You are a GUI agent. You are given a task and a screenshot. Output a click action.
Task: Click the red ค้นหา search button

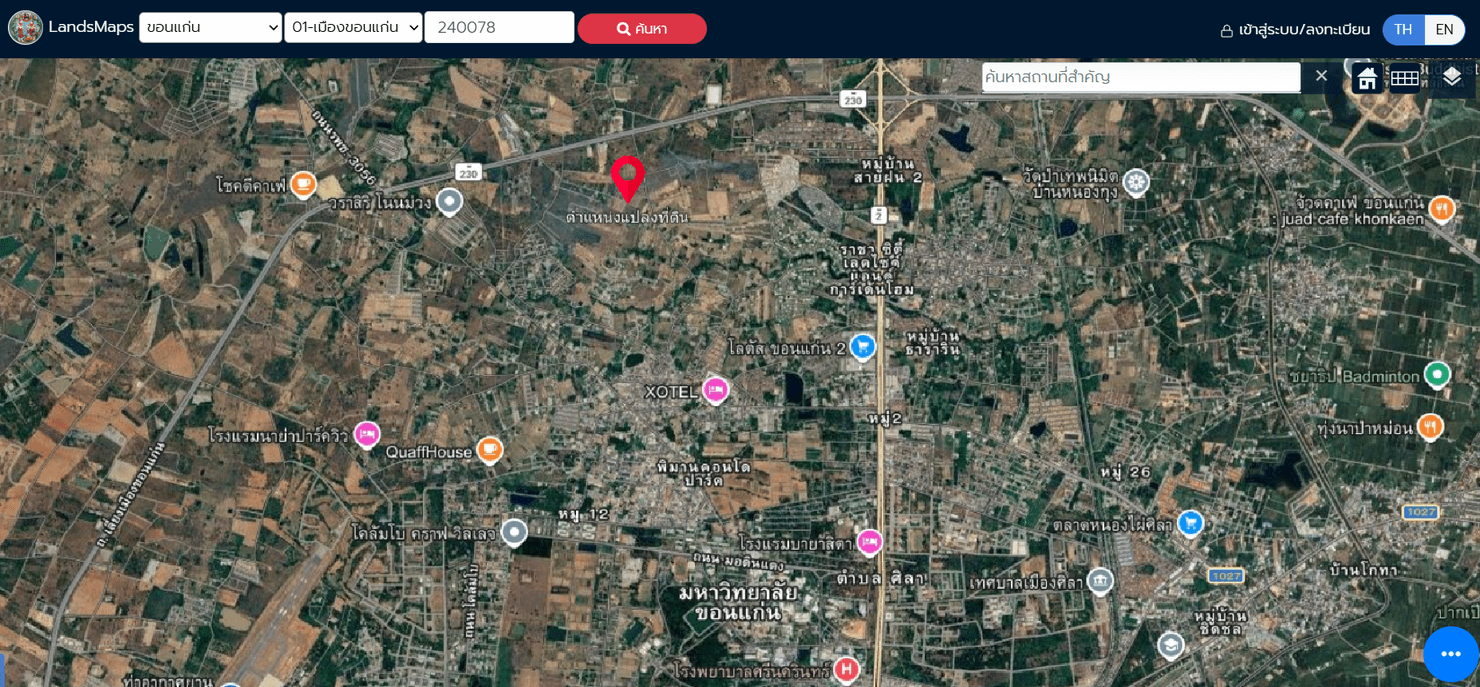642,29
